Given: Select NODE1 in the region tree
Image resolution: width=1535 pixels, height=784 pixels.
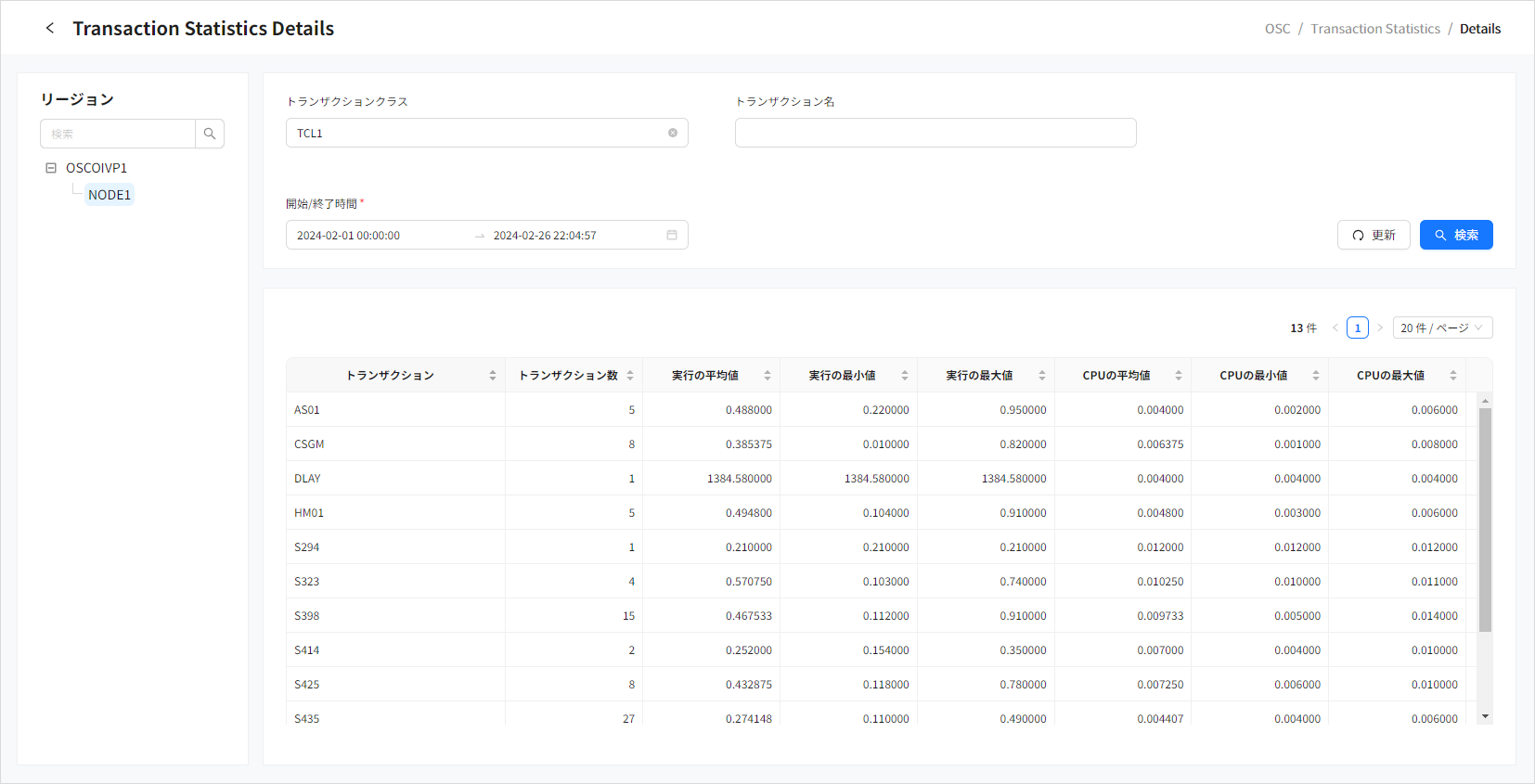Looking at the screenshot, I should coord(110,195).
